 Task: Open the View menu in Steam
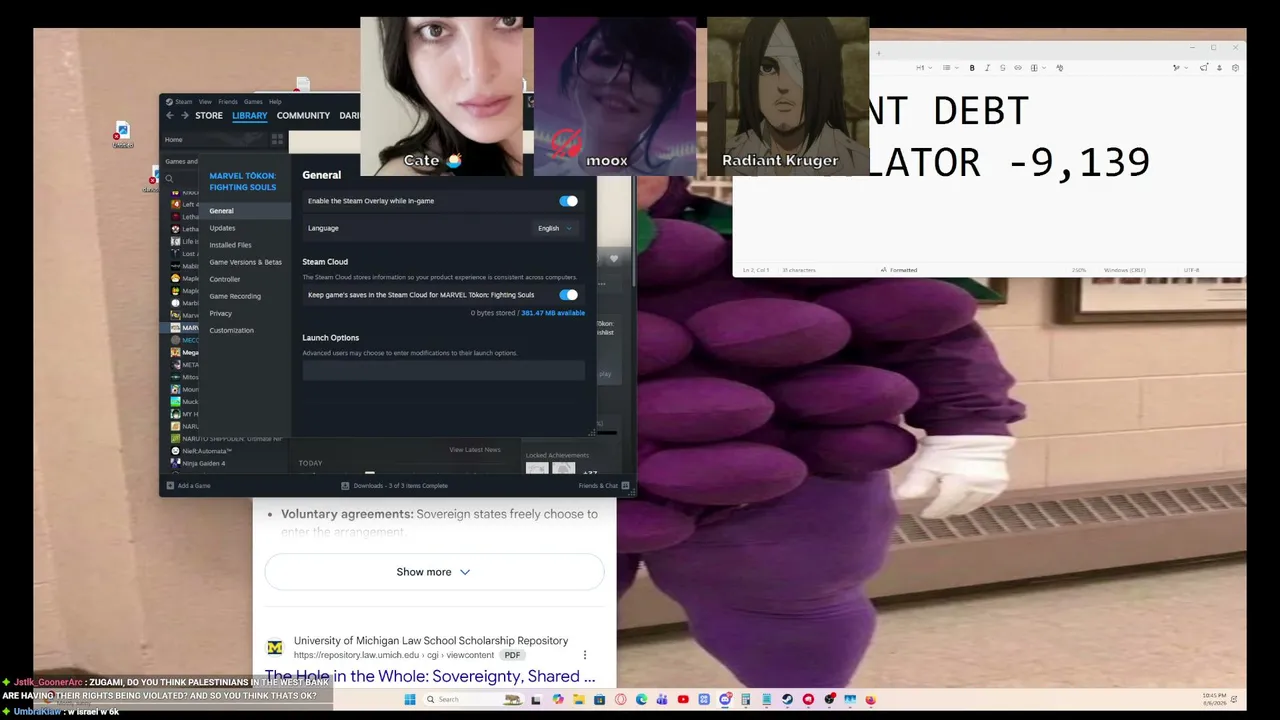[205, 101]
